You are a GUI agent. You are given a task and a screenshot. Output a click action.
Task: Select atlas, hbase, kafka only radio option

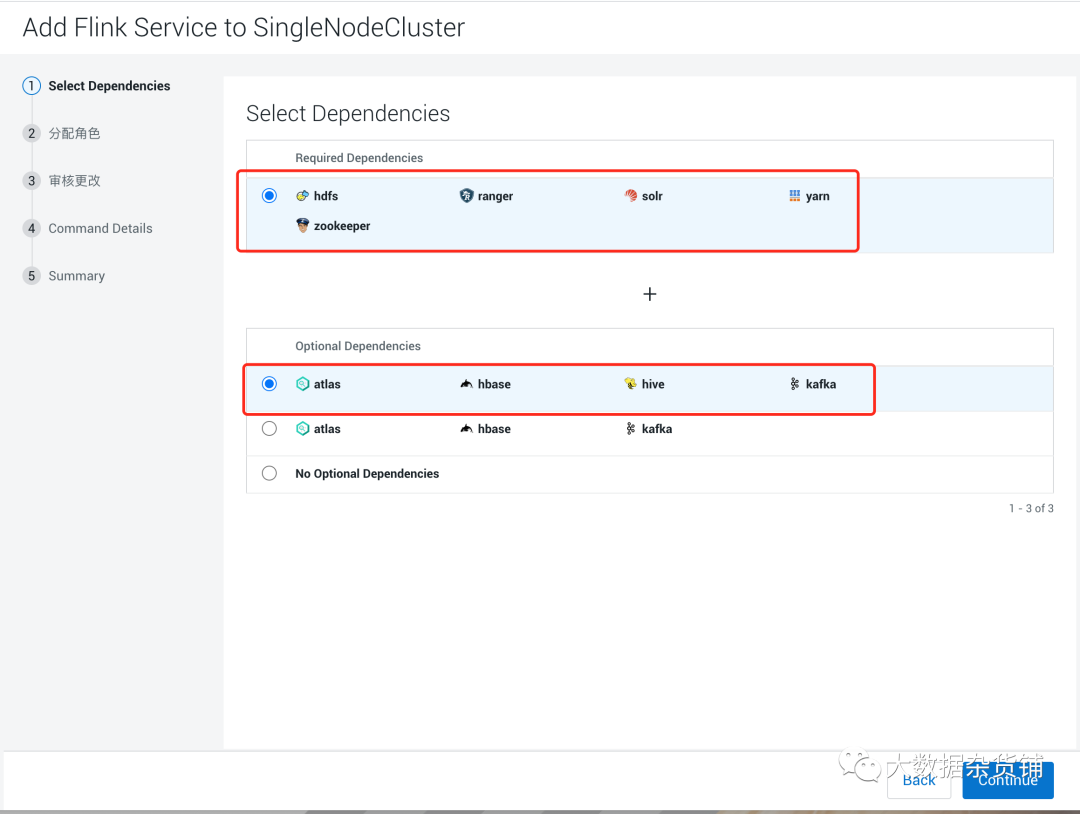pyautogui.click(x=269, y=429)
